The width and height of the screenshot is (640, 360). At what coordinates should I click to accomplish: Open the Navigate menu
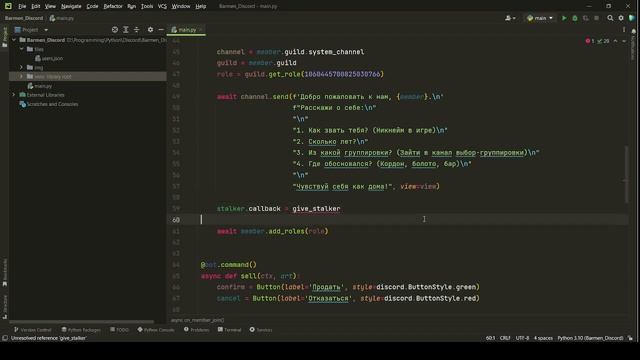(x=71, y=6)
